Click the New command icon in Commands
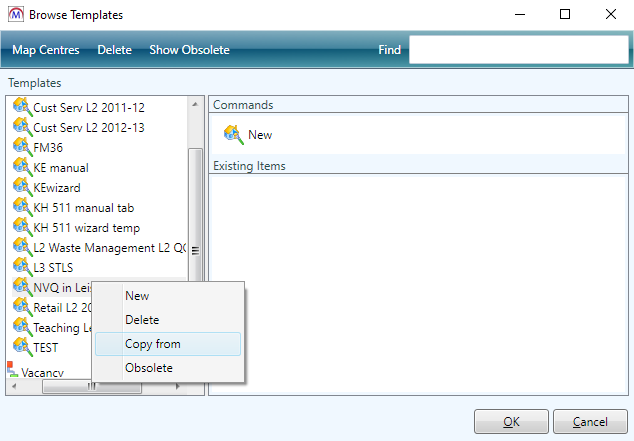 pyautogui.click(x=233, y=134)
